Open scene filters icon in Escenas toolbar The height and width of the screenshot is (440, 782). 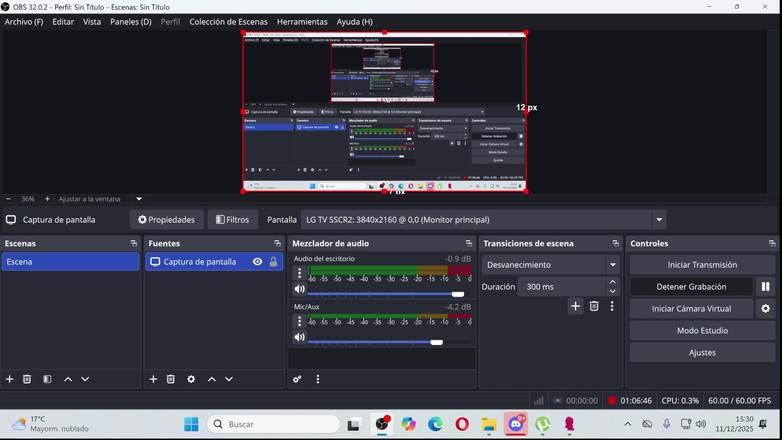coord(47,379)
